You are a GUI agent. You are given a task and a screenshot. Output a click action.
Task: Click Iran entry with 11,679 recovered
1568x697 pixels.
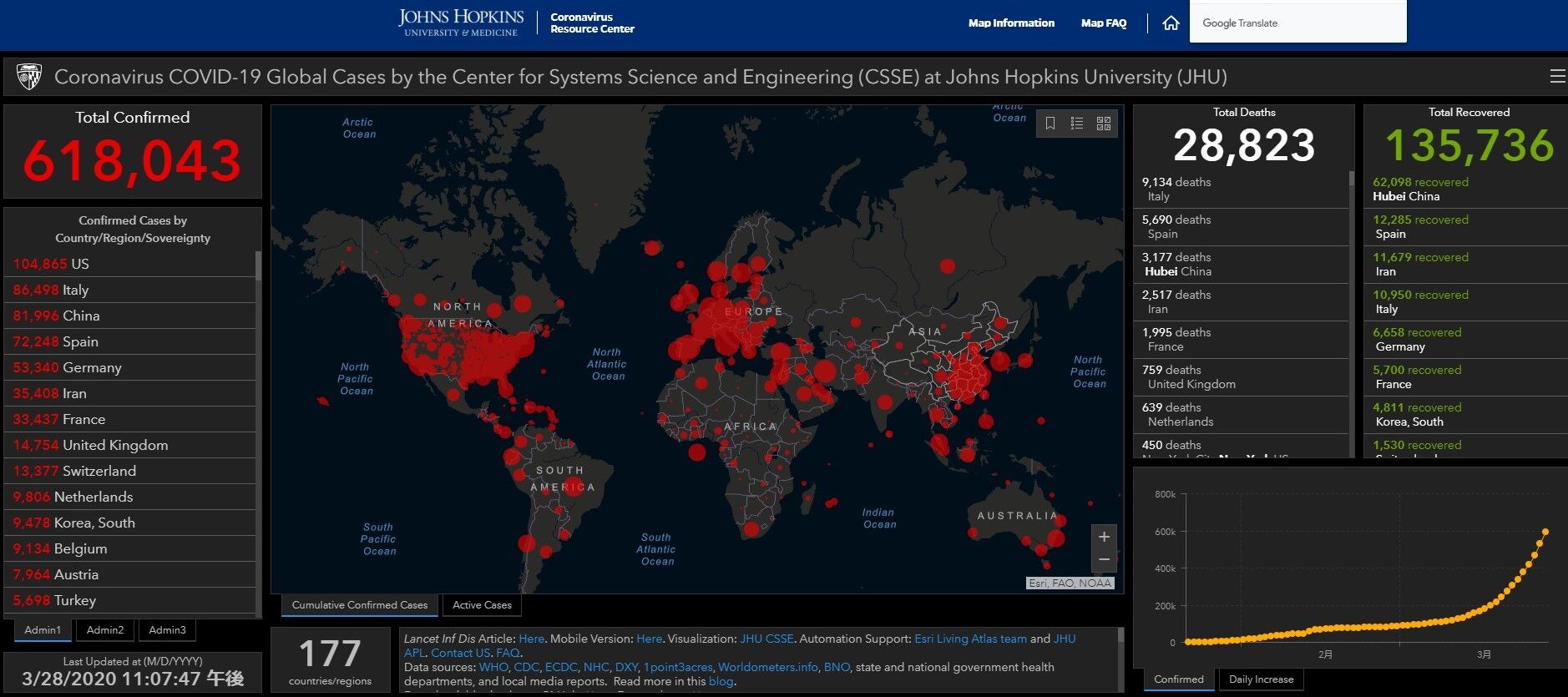pos(1467,265)
